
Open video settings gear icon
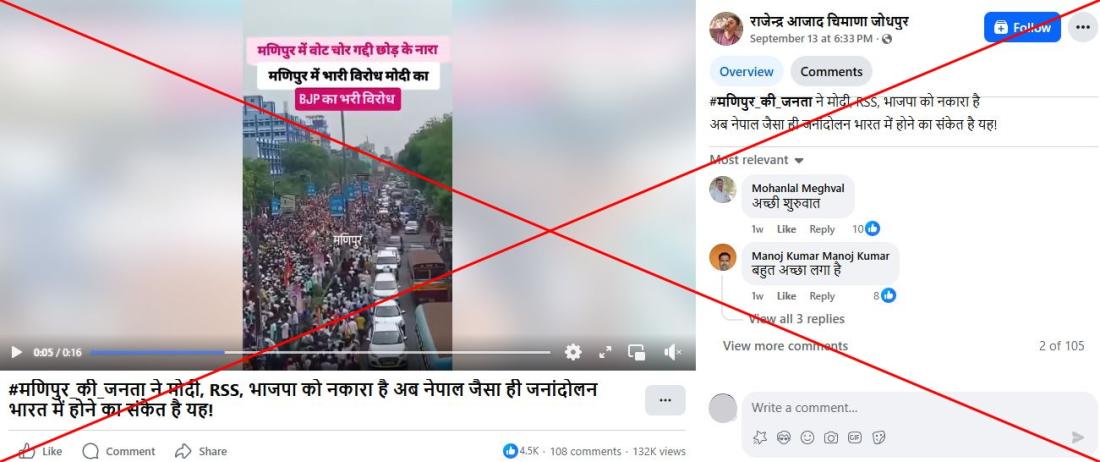pyautogui.click(x=573, y=352)
